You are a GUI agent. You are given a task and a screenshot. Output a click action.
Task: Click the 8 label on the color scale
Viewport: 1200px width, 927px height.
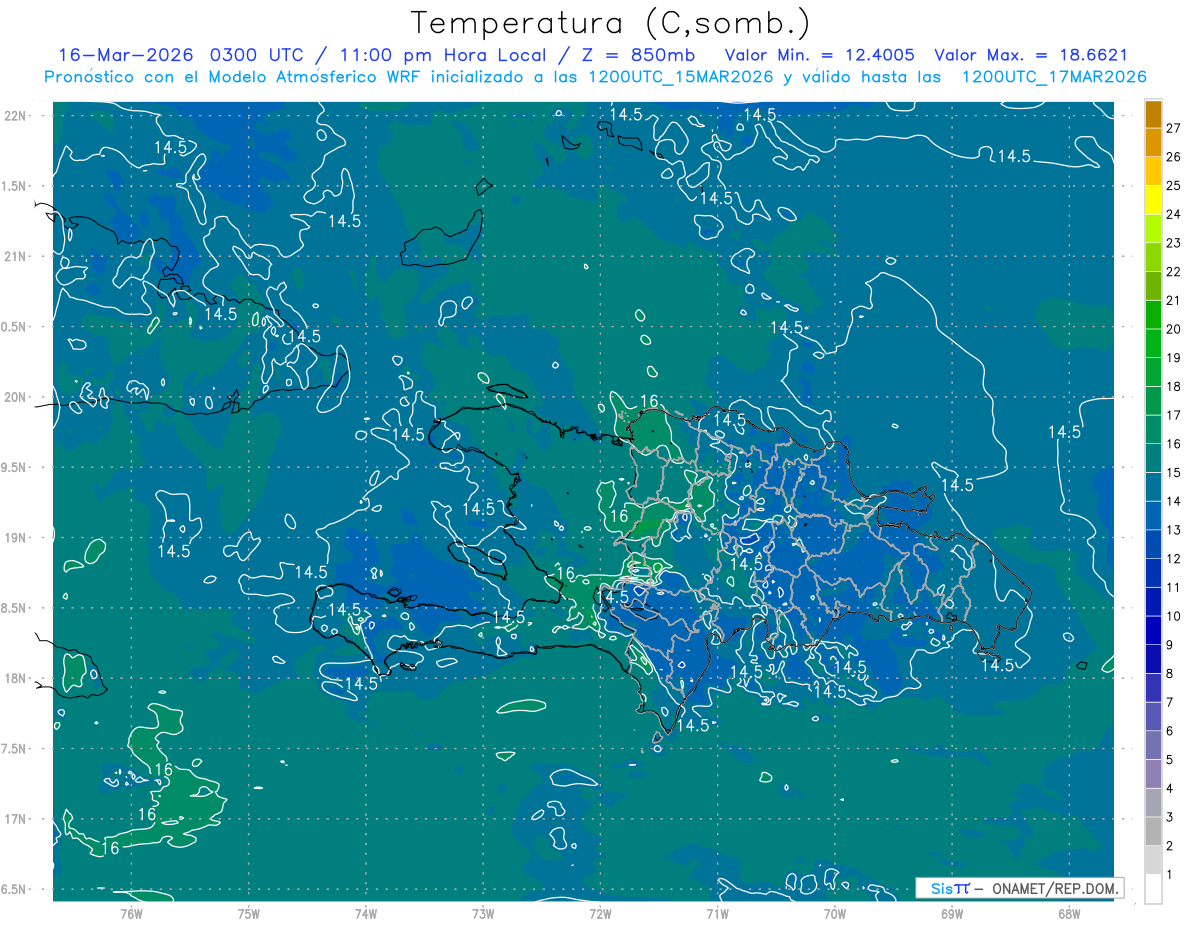pos(1170,674)
